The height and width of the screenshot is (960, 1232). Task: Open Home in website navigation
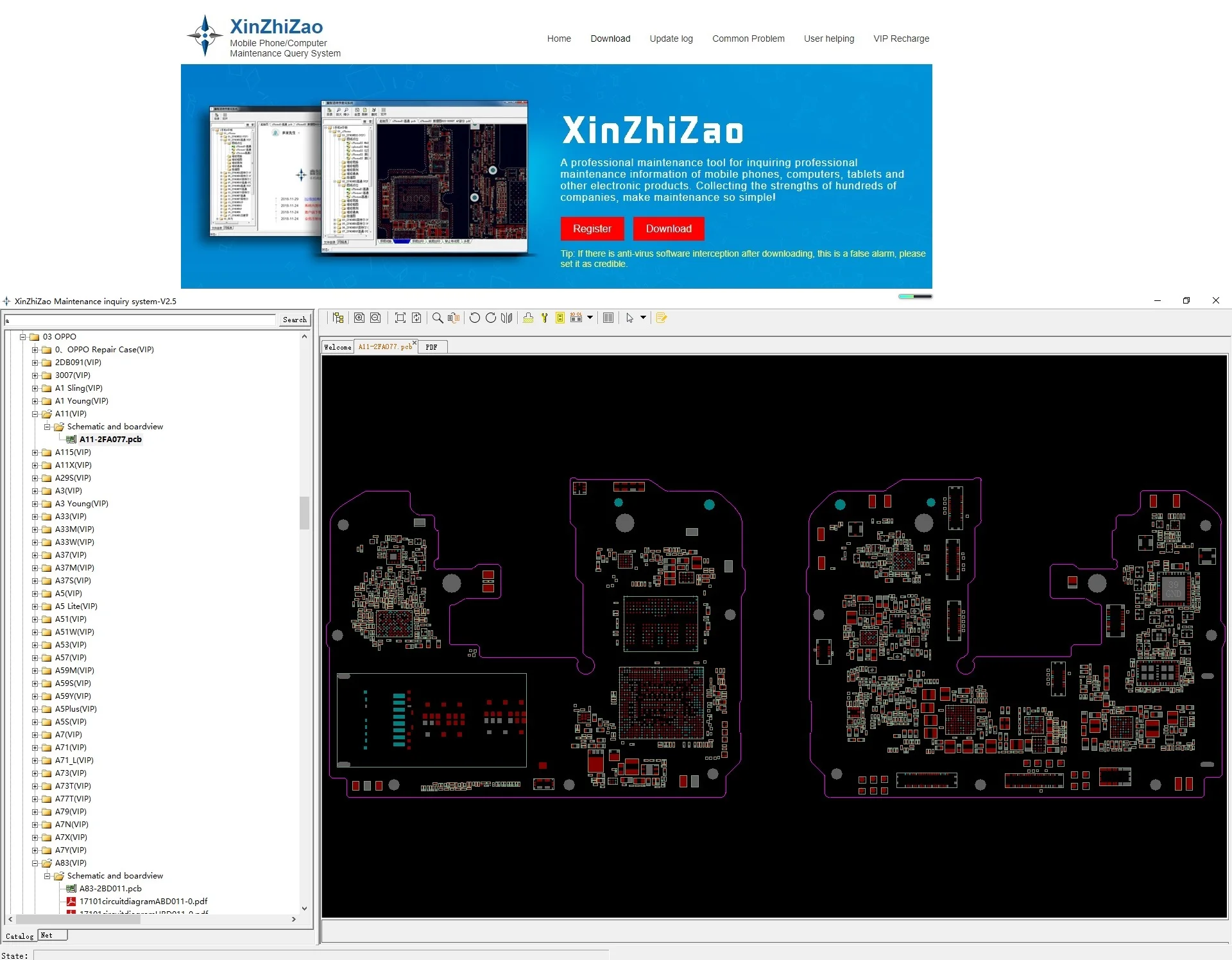click(559, 39)
